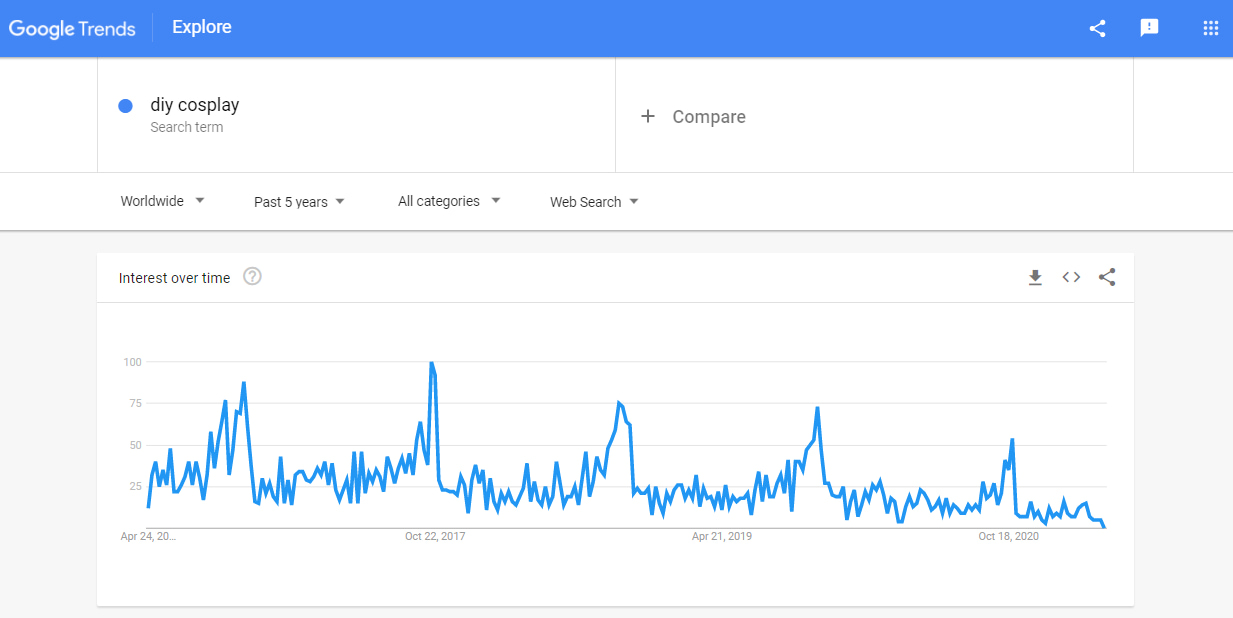1233x618 pixels.
Task: Click the Apr 21, 2019 axis label
Action: pos(722,537)
